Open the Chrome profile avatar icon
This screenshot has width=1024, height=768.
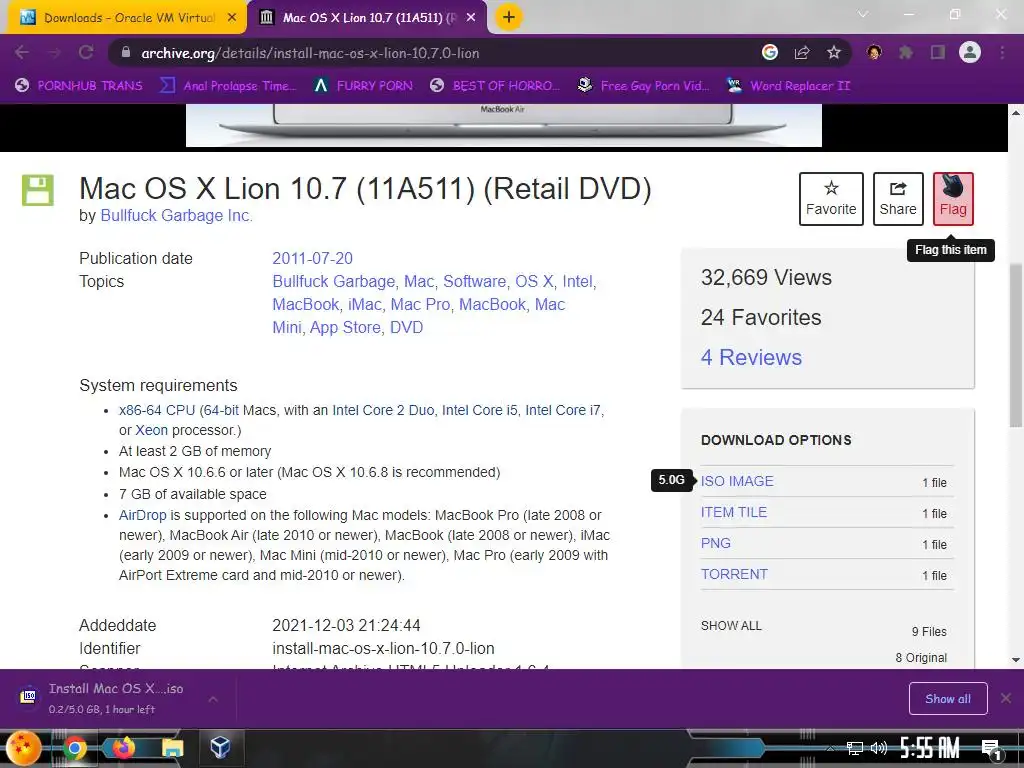click(x=970, y=52)
